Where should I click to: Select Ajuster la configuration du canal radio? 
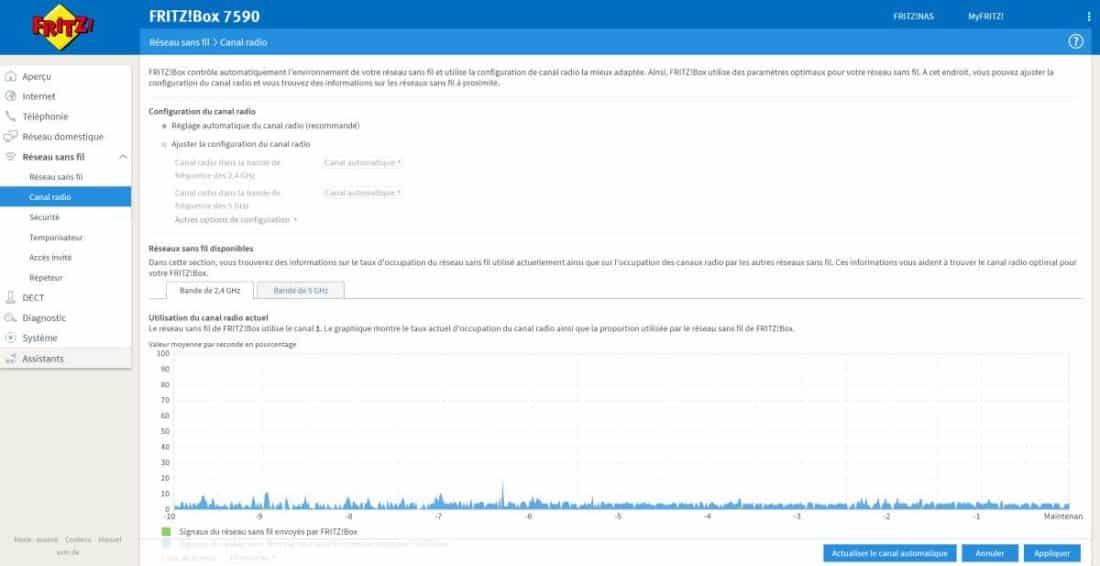(x=164, y=144)
